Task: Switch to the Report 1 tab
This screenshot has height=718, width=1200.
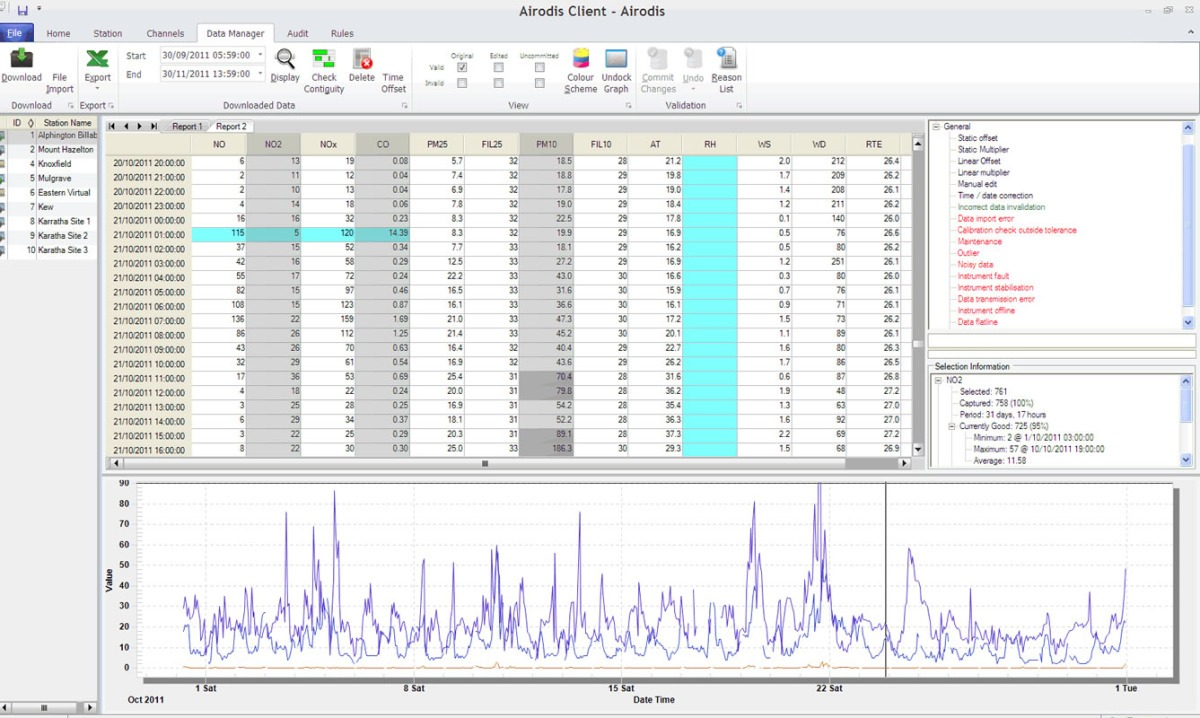Action: (x=186, y=127)
